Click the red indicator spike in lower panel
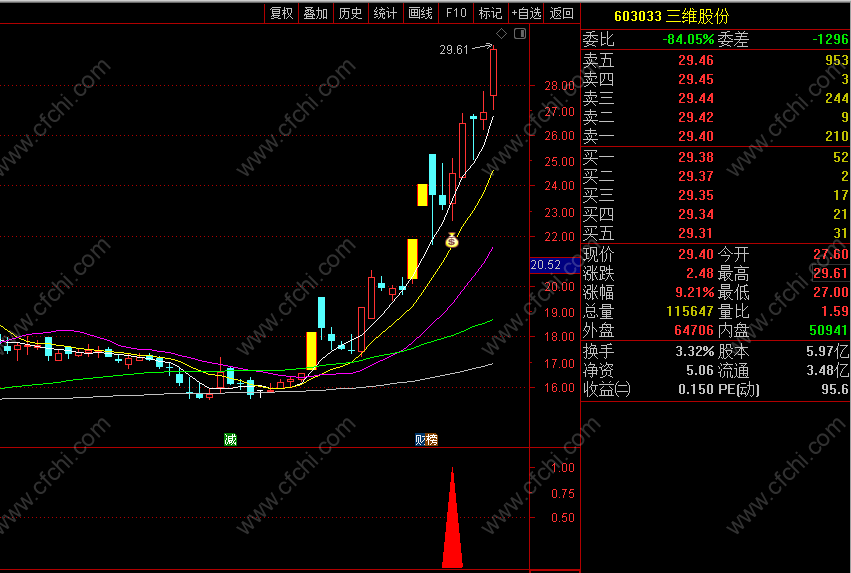The height and width of the screenshot is (573, 851). click(x=453, y=518)
